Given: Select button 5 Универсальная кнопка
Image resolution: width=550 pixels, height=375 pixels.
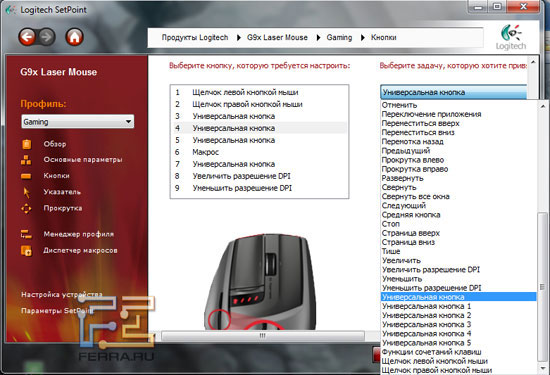Looking at the screenshot, I should pos(260,140).
